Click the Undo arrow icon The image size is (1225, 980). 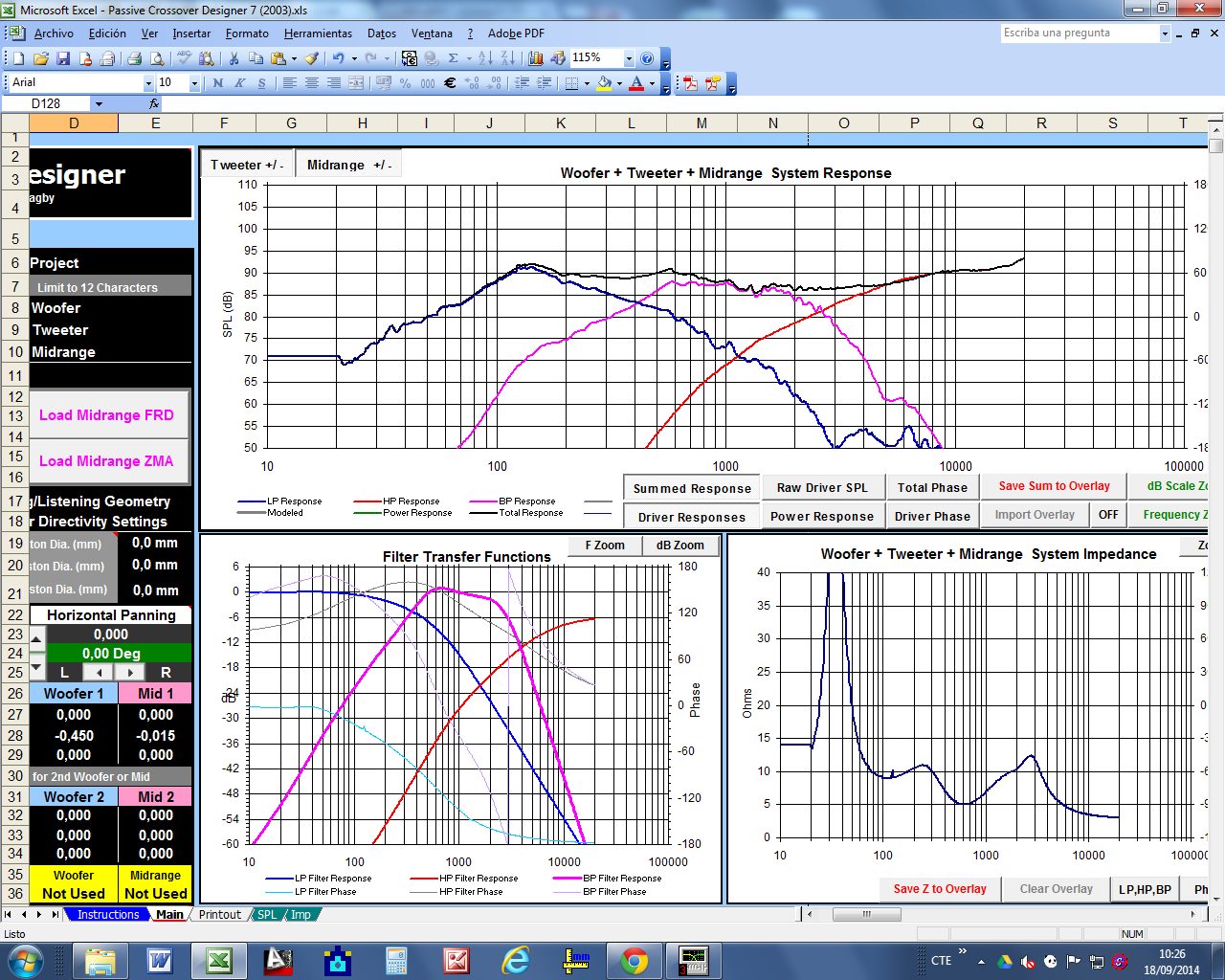click(x=338, y=58)
